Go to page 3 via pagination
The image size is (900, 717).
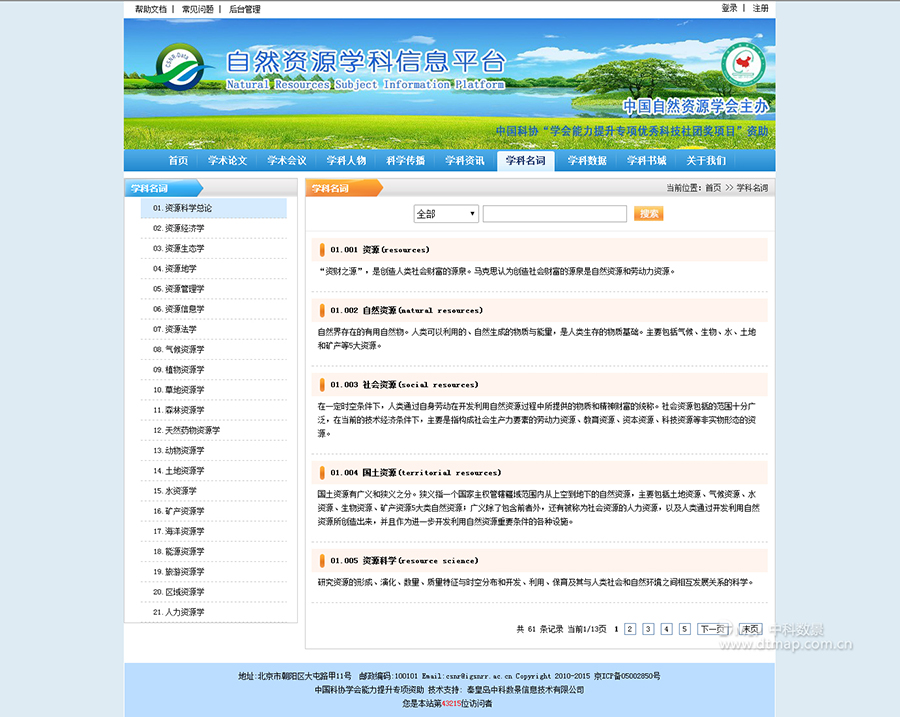click(648, 628)
